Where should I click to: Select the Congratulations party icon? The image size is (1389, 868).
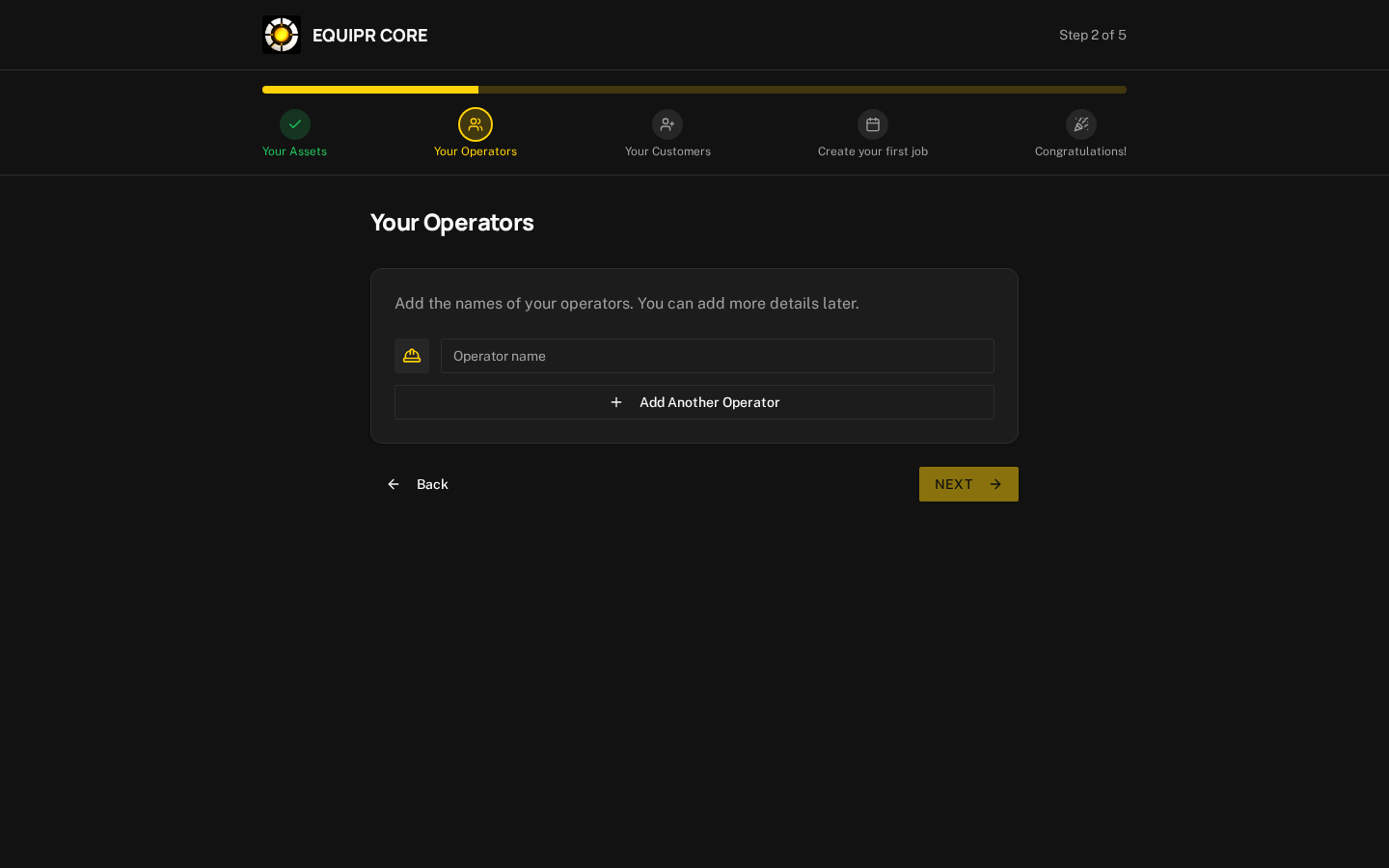coord(1081,124)
